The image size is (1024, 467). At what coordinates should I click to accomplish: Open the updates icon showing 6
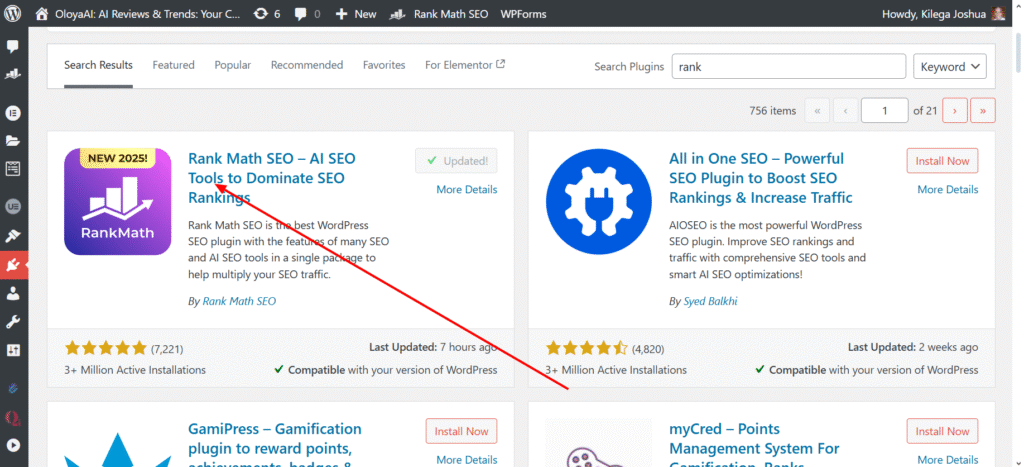click(267, 14)
